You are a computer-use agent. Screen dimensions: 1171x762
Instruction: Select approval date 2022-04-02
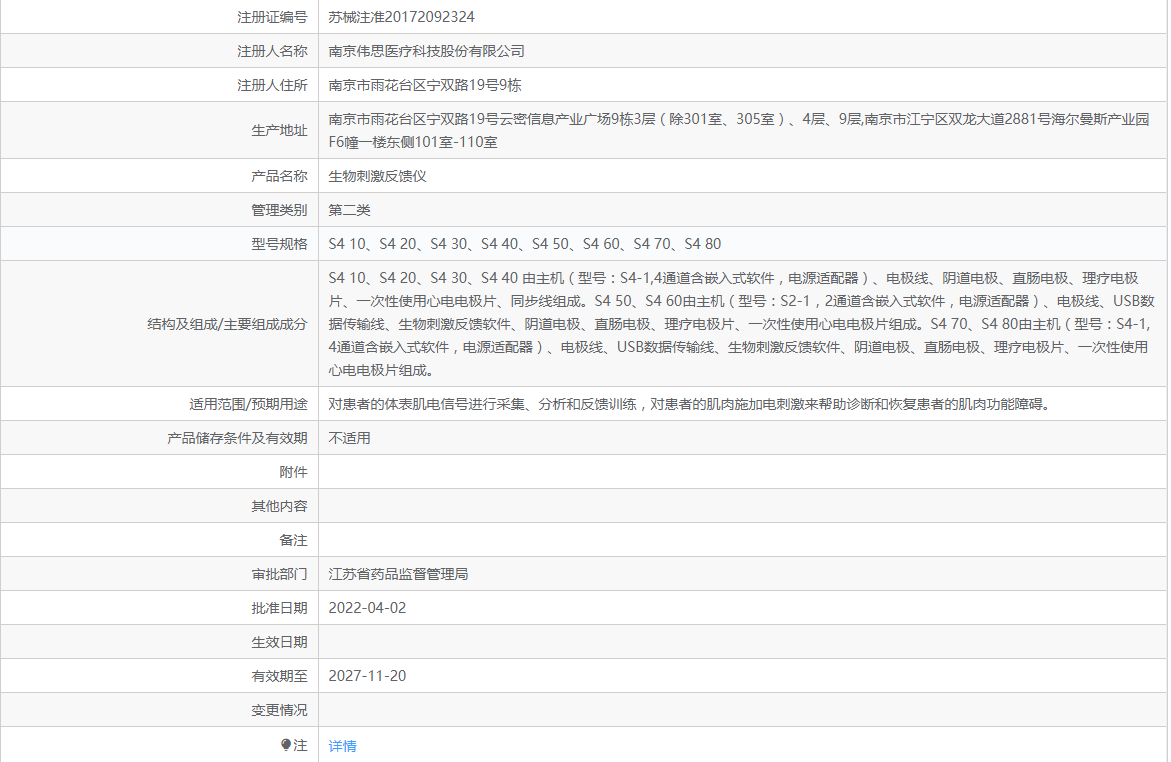pyautogui.click(x=367, y=608)
